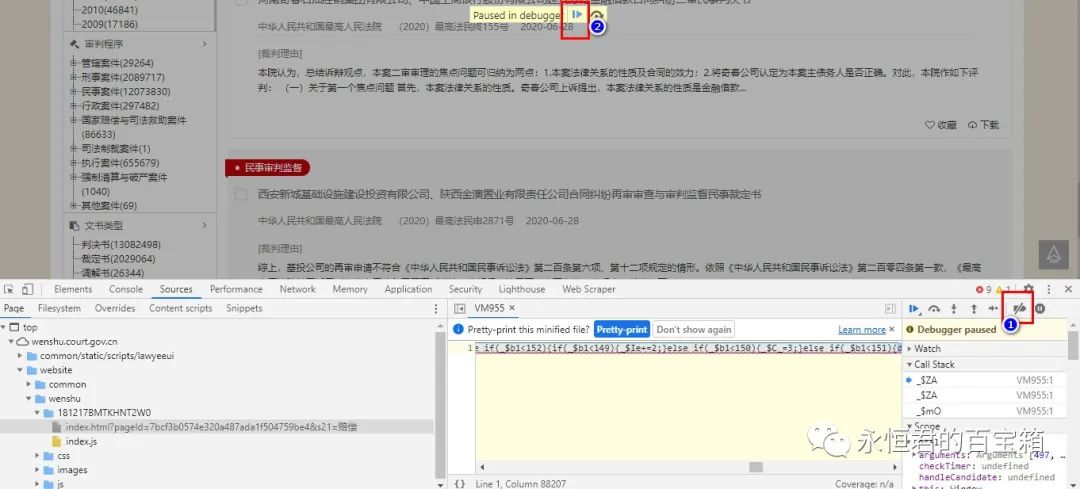
Task: Open the Performance tab
Action: click(236, 289)
